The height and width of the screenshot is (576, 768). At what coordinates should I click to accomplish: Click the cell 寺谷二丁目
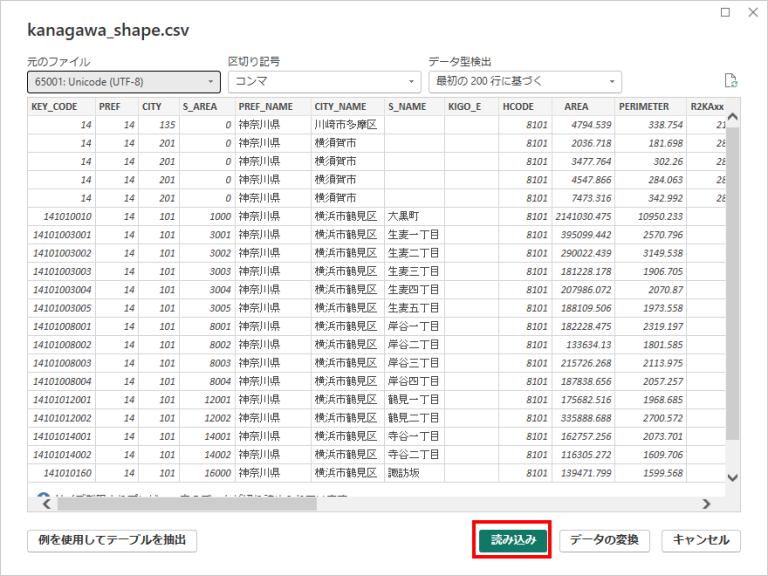click(x=413, y=455)
